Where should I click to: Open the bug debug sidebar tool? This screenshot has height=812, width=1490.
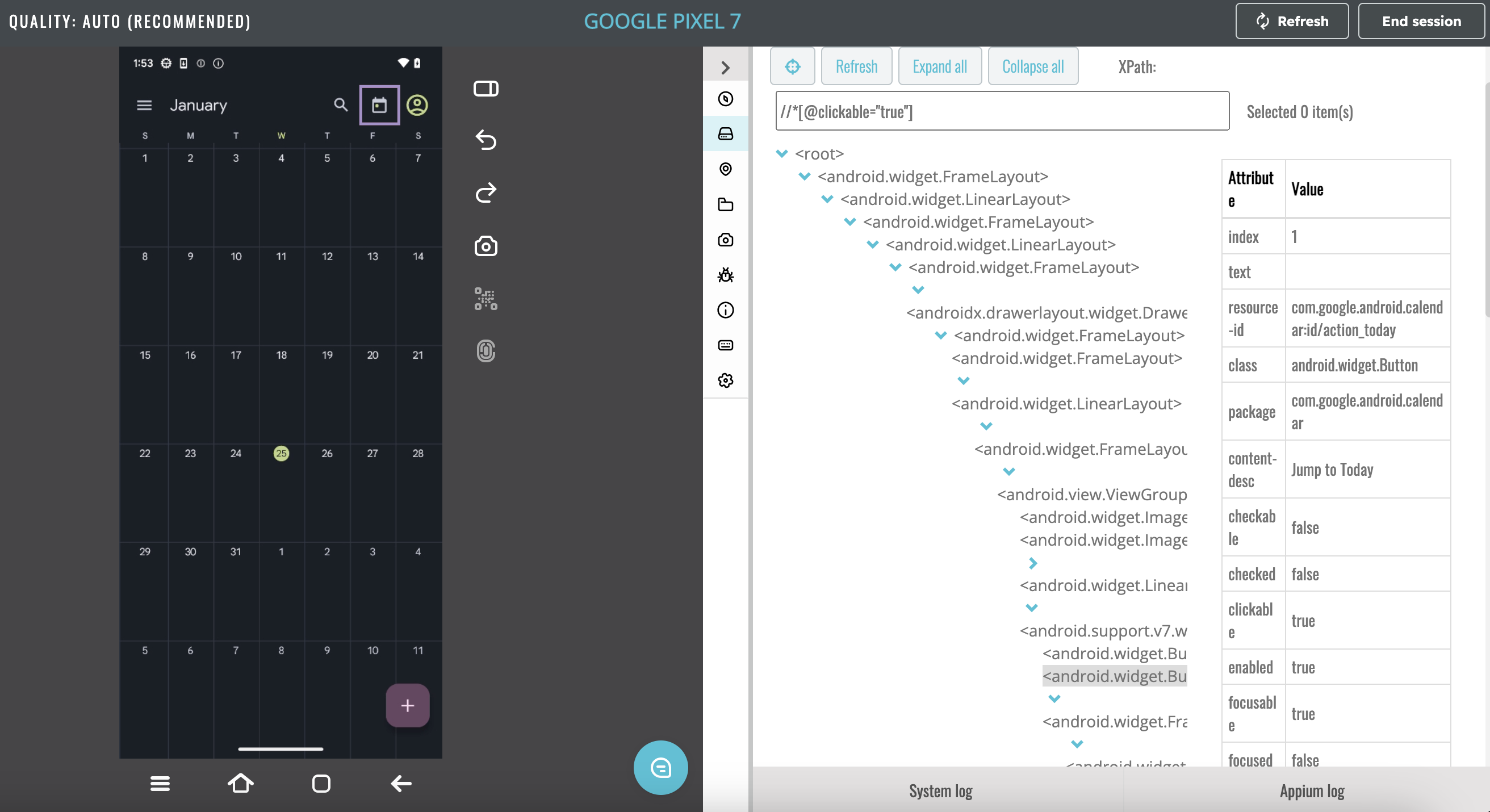[725, 275]
